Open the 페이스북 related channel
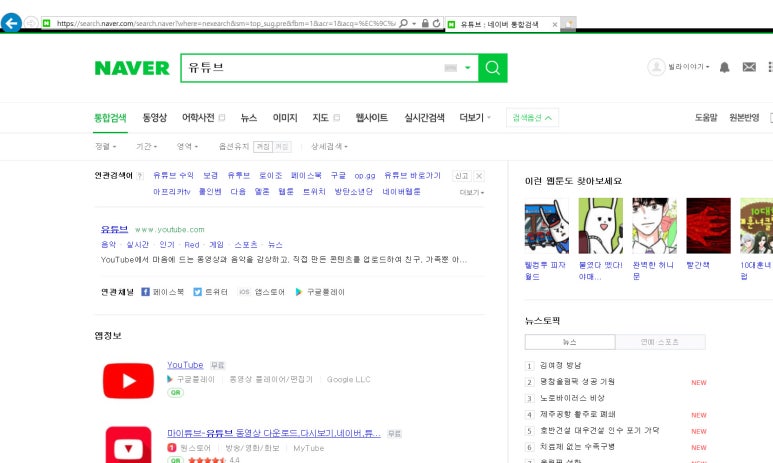773x463 pixels. (163, 292)
